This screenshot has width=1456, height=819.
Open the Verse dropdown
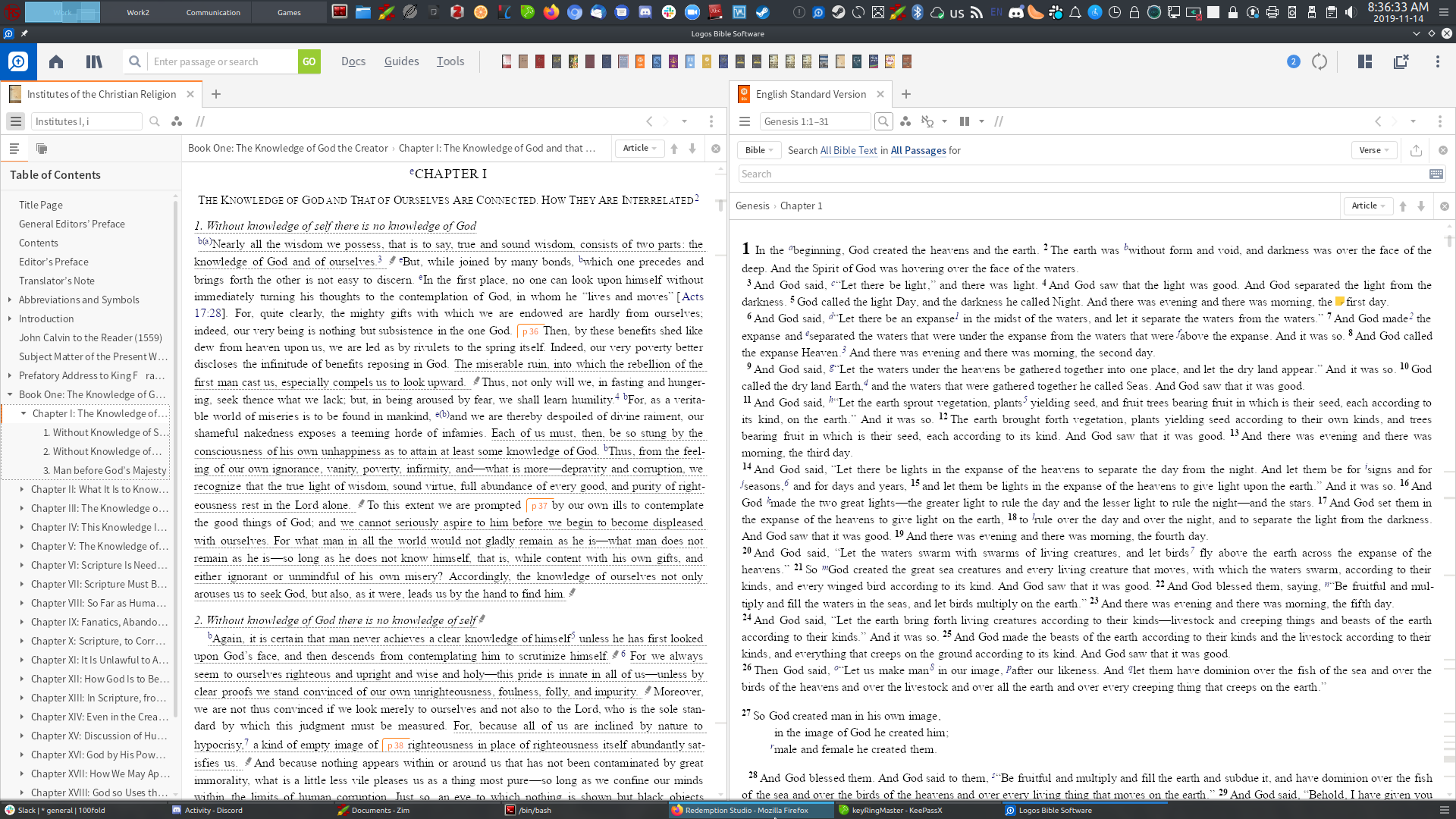point(1374,150)
